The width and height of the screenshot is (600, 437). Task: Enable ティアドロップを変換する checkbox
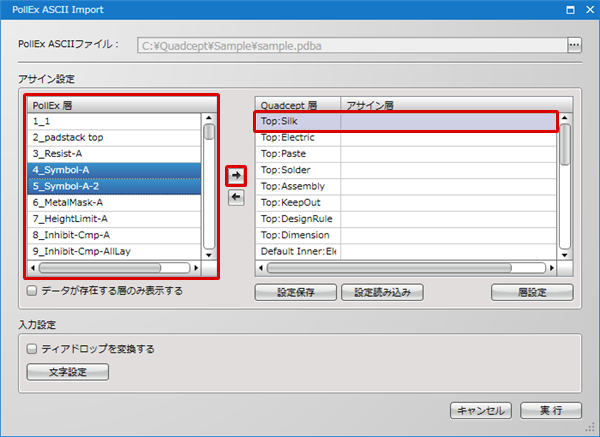pyautogui.click(x=32, y=349)
